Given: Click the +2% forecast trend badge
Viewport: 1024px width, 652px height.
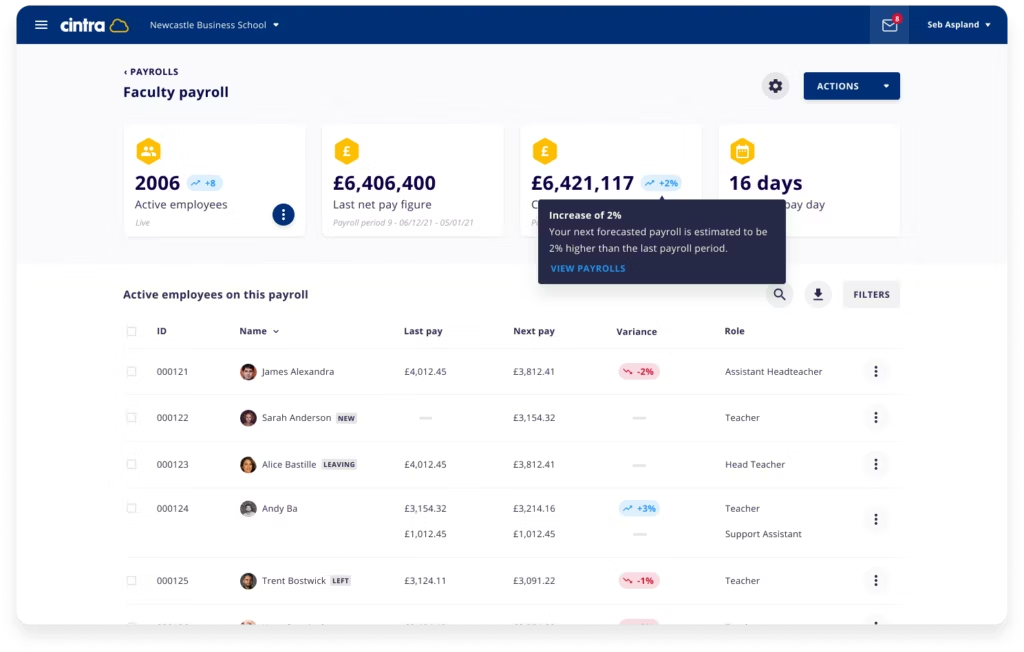Looking at the screenshot, I should pyautogui.click(x=661, y=183).
